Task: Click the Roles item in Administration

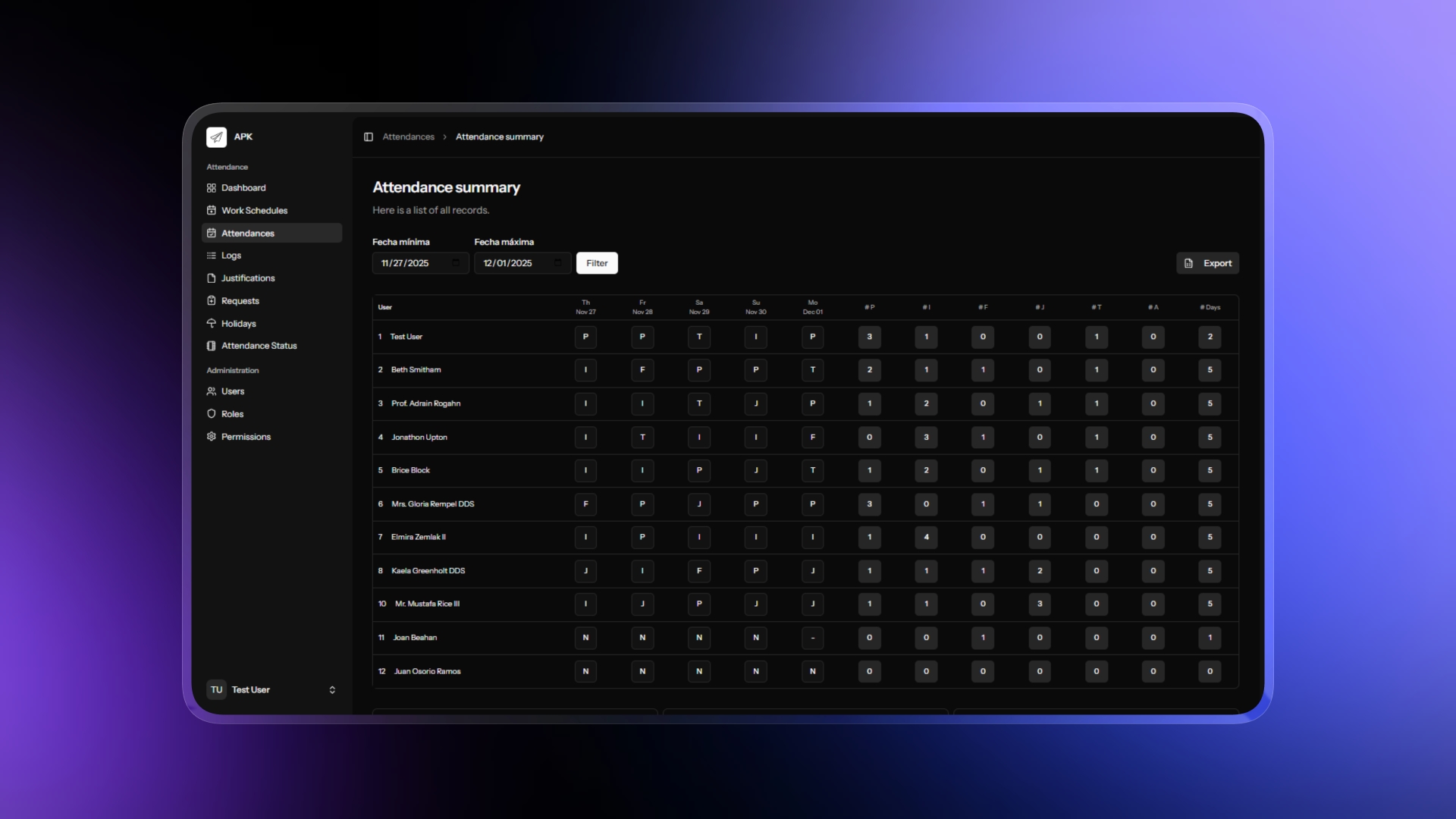Action: pyautogui.click(x=232, y=413)
